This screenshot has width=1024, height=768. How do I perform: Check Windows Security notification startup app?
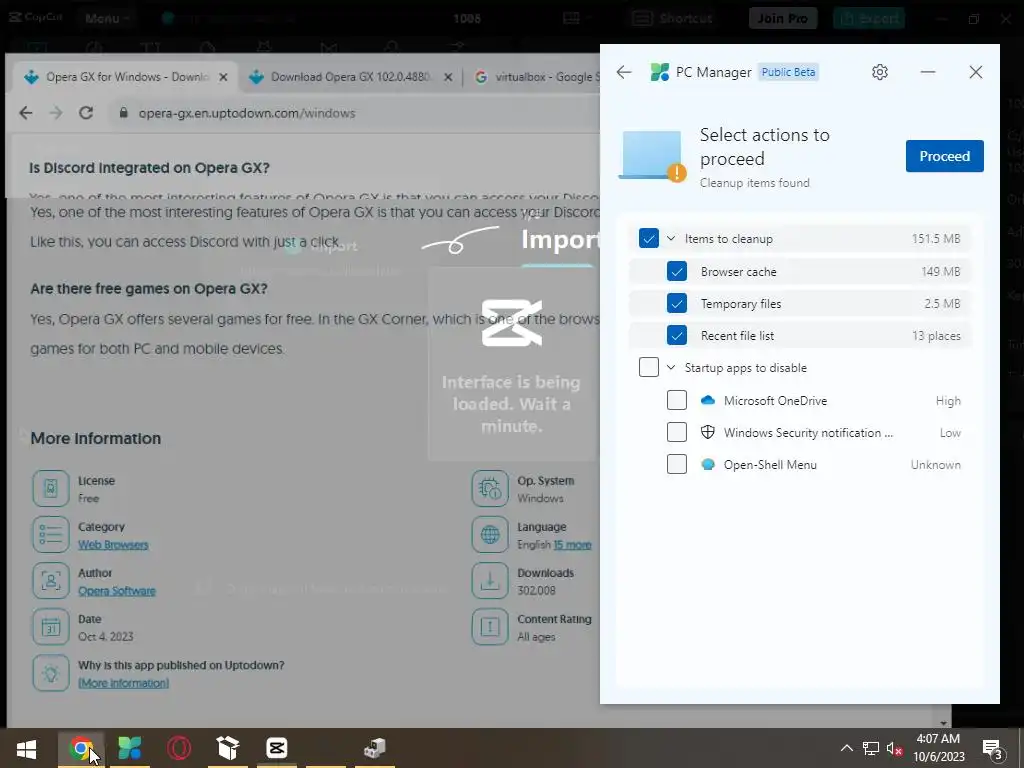coord(677,432)
